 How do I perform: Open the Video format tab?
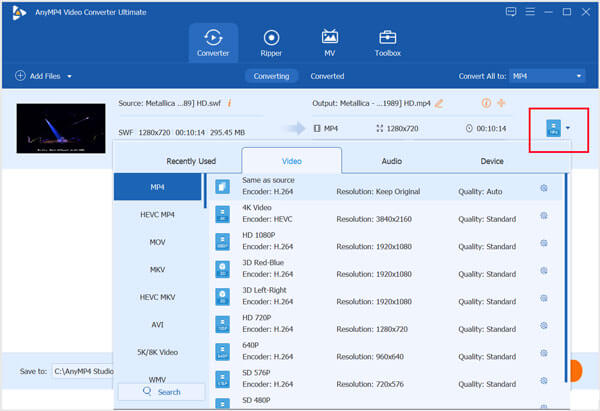pyautogui.click(x=292, y=161)
